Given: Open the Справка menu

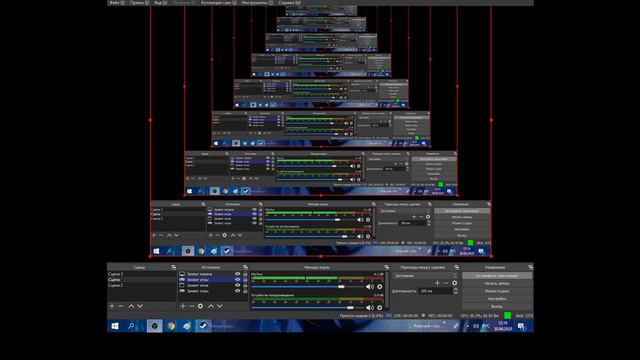Looking at the screenshot, I should pyautogui.click(x=289, y=2).
